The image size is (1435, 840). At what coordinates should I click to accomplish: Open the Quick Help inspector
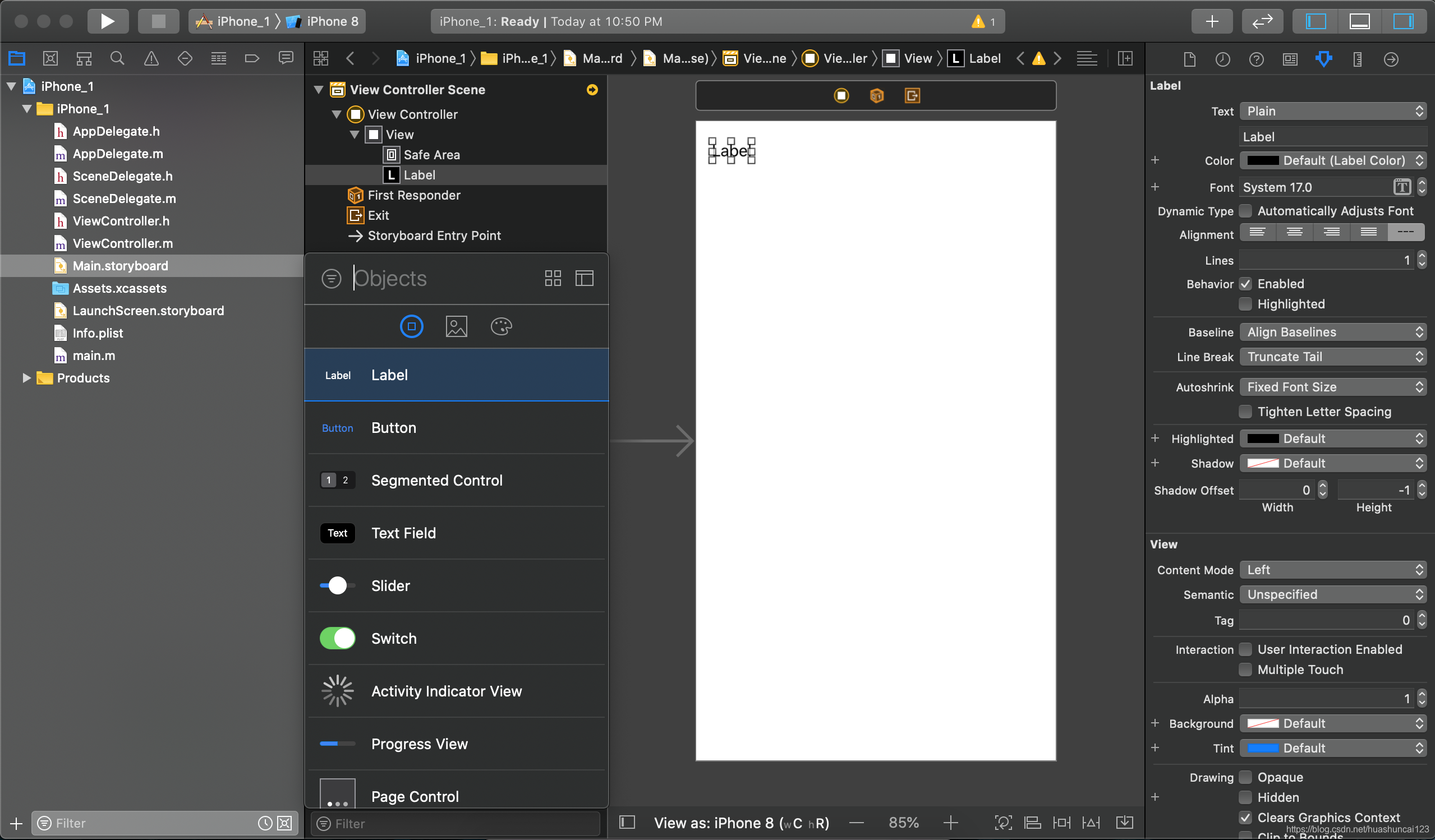[x=1256, y=59]
